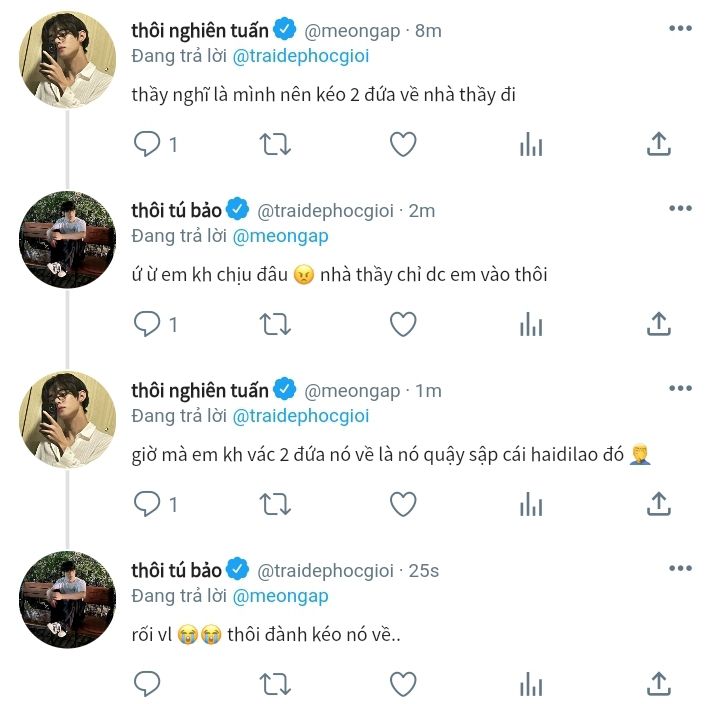Share the 25s tweet by thôi tú bảo
The height and width of the screenshot is (704, 720).
tap(658, 684)
